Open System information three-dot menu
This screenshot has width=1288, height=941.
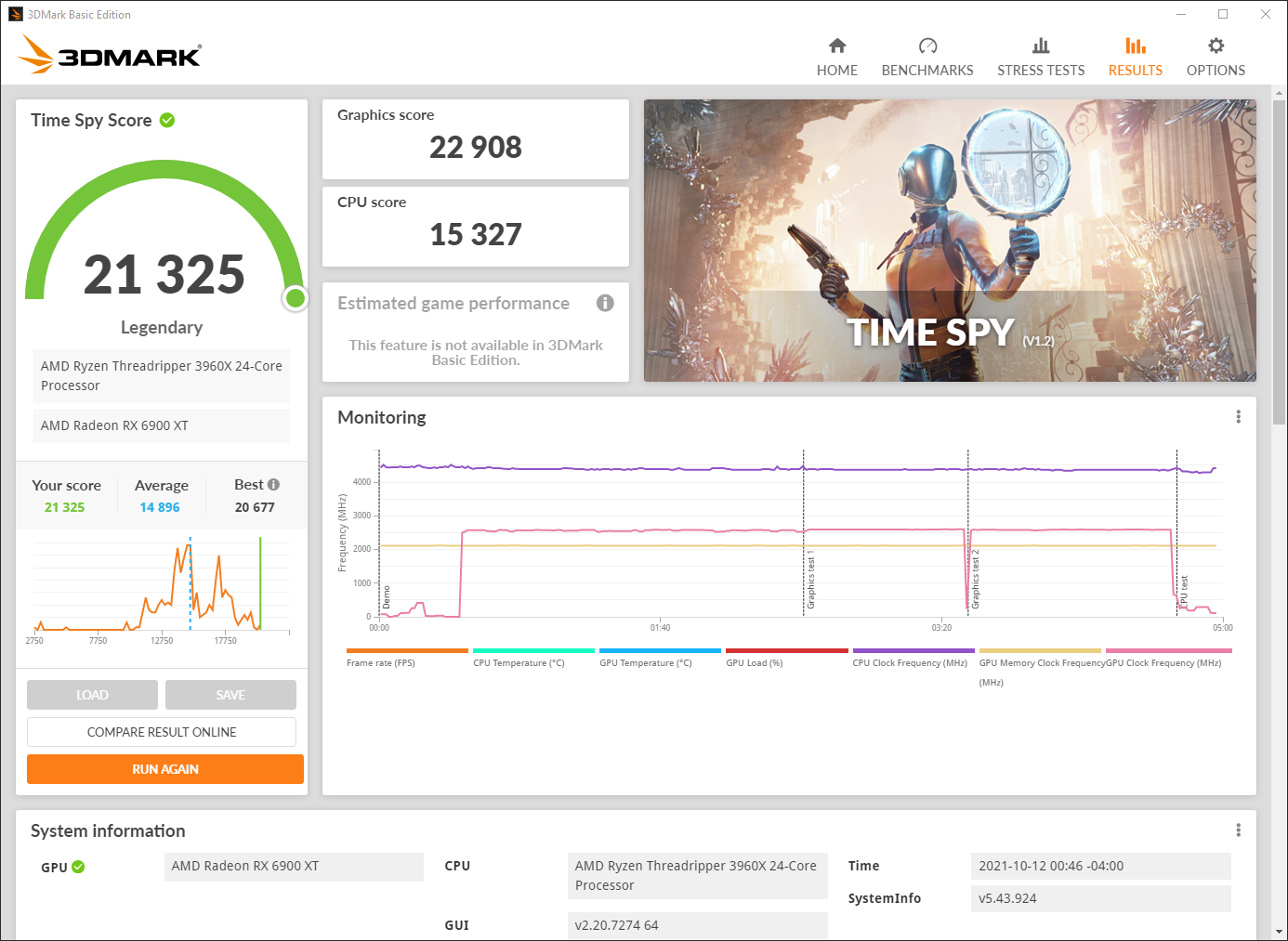(1238, 830)
